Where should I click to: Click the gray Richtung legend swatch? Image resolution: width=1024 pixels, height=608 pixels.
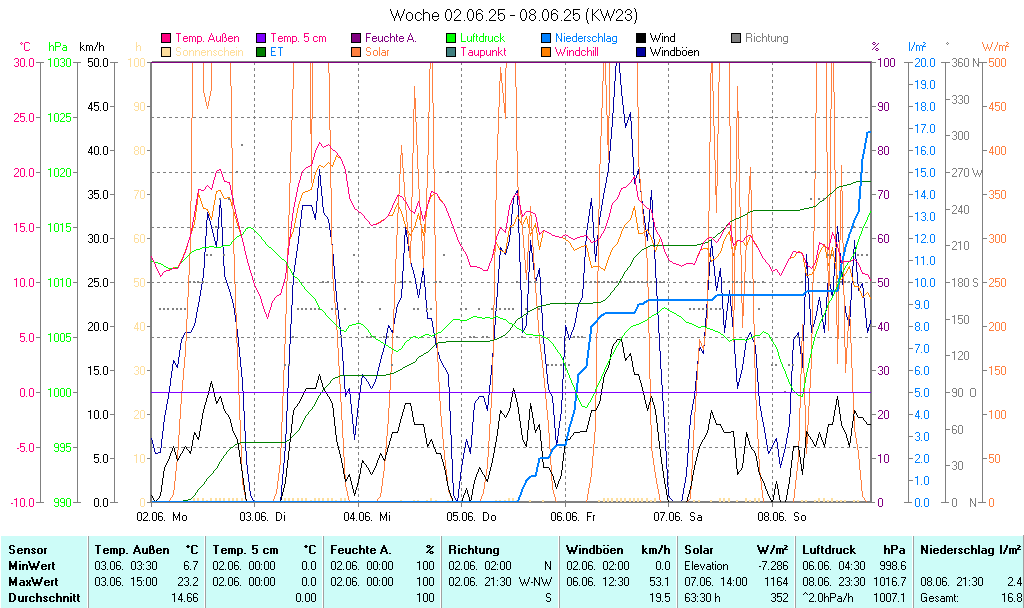coord(736,39)
